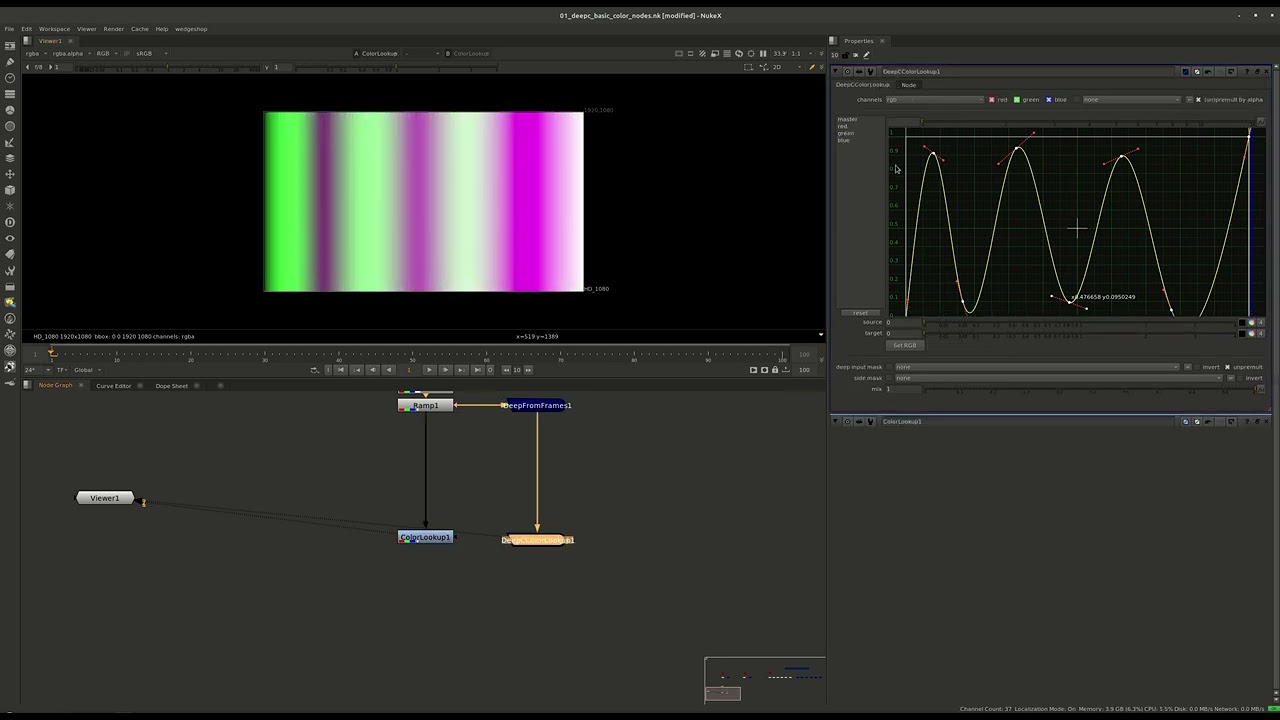1280x720 pixels.
Task: Click the DeepCColorLookup1 node name field
Action: (1029, 72)
